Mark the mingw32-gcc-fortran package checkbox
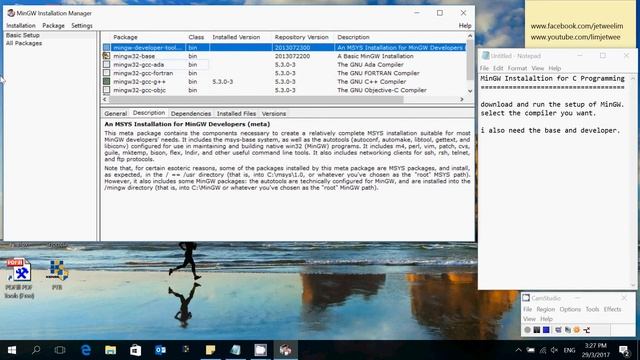Image resolution: width=640 pixels, height=360 pixels. point(107,73)
